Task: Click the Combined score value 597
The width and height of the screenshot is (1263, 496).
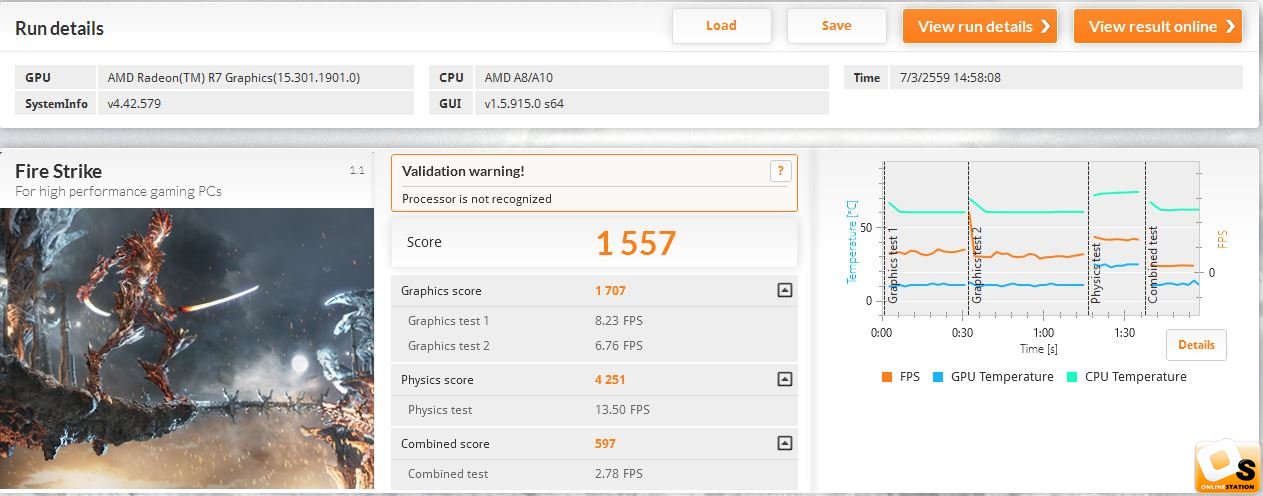Action: 605,444
